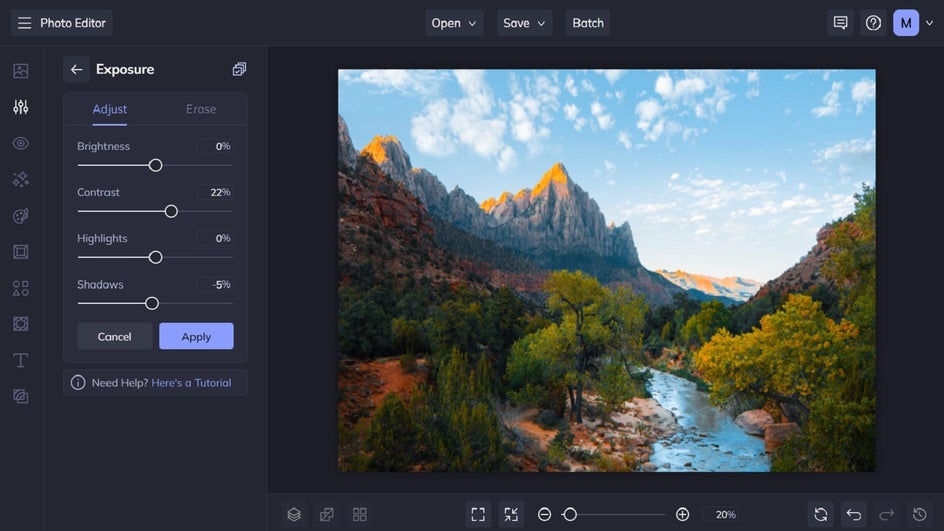Viewport: 944px width, 531px height.
Task: Open the Image Manager sidebar icon
Action: pos(20,70)
